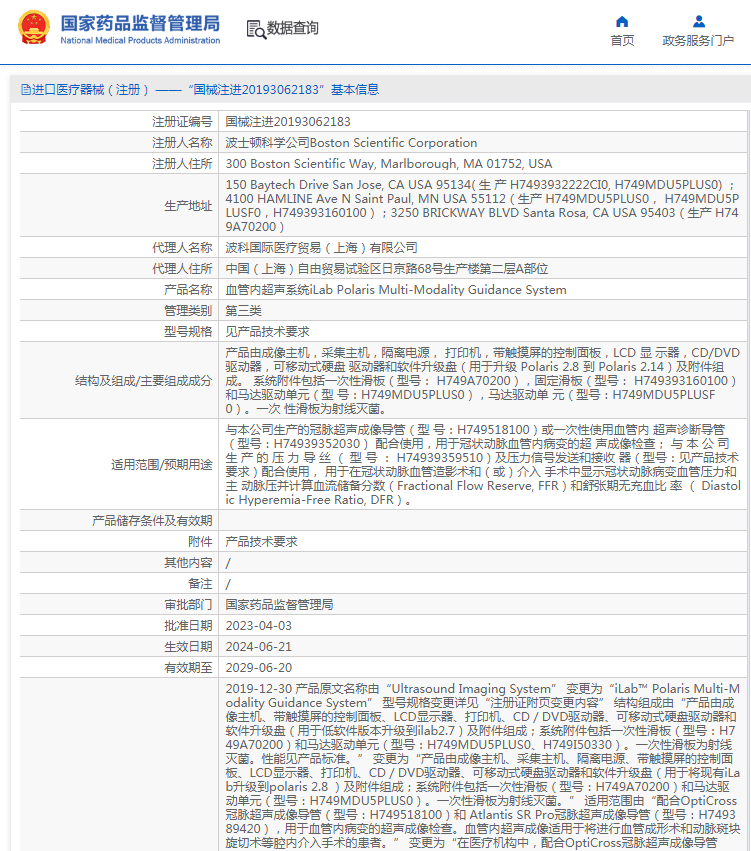Click the 注册人住所 label
751x851 pixels.
182,163
